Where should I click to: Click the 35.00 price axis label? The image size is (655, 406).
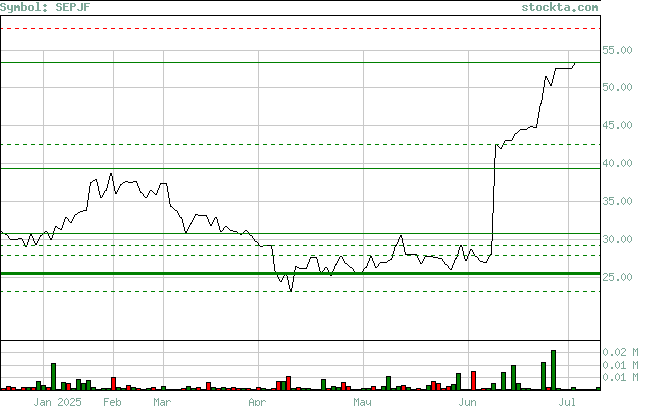point(617,201)
